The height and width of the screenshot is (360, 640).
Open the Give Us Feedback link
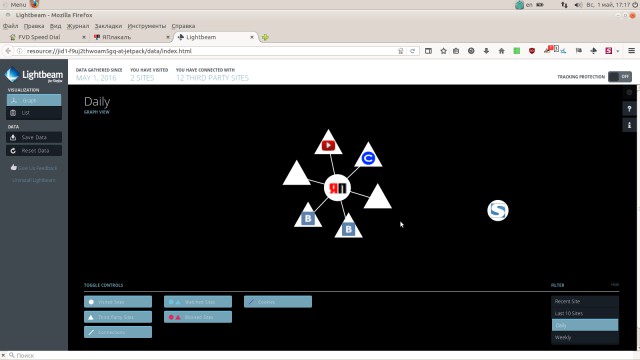[34, 168]
